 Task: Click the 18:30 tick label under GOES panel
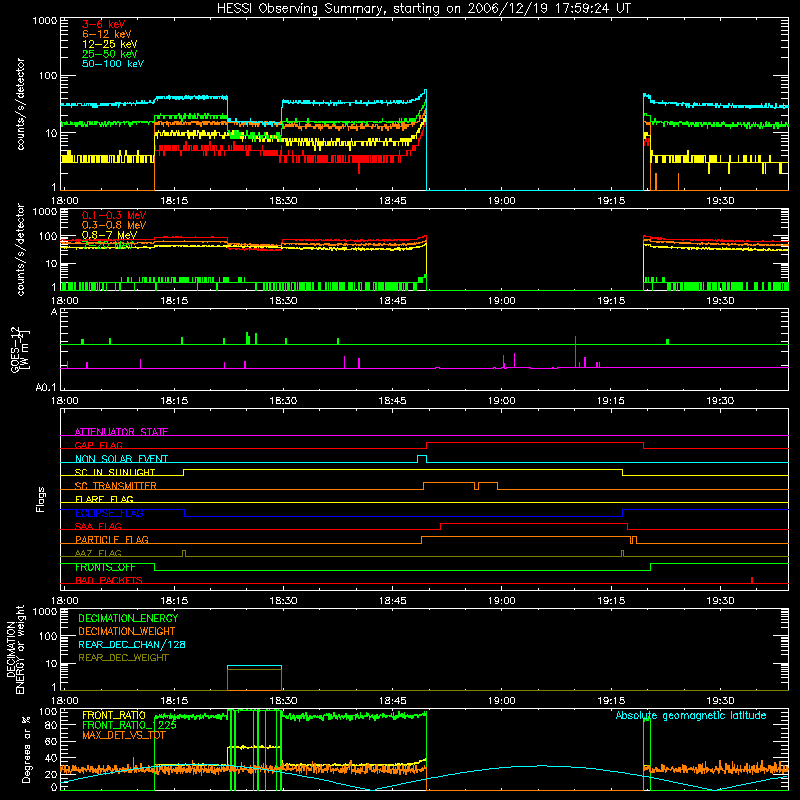point(283,401)
